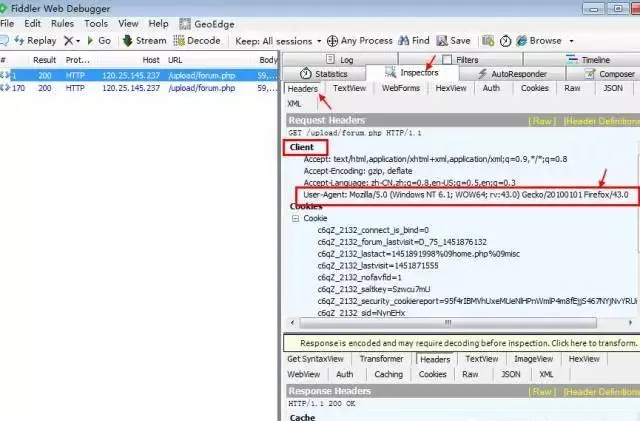Image resolution: width=640 pixels, height=421 pixels.
Task: Open the Help menu
Action: point(158,24)
